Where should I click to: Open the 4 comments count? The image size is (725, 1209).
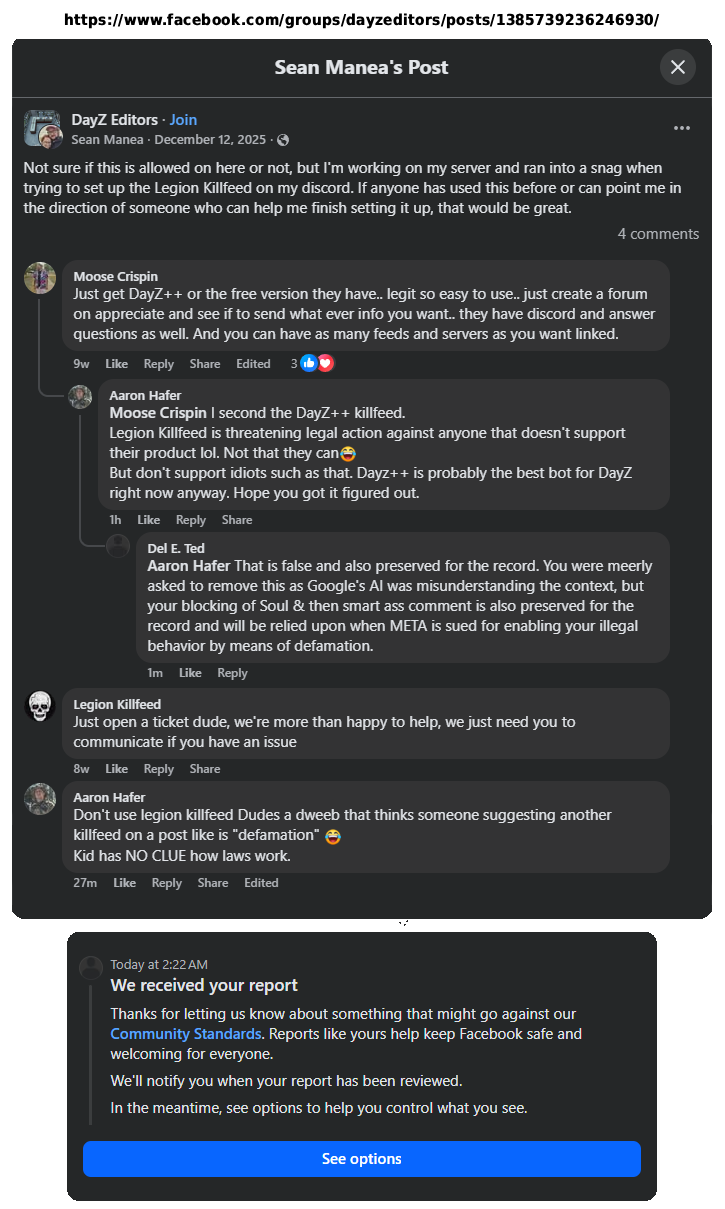click(x=658, y=234)
